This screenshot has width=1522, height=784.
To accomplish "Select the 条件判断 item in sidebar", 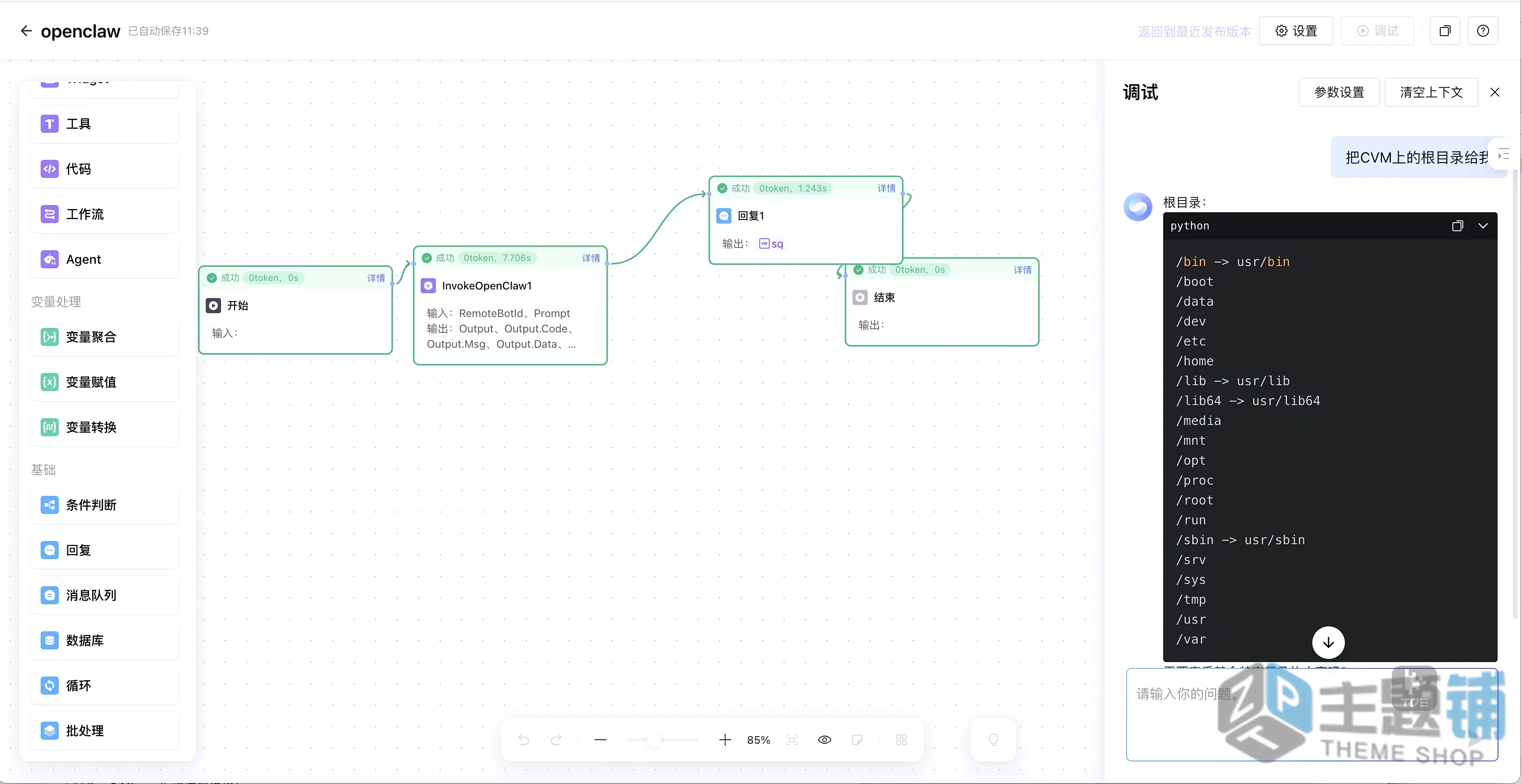I will click(x=104, y=505).
